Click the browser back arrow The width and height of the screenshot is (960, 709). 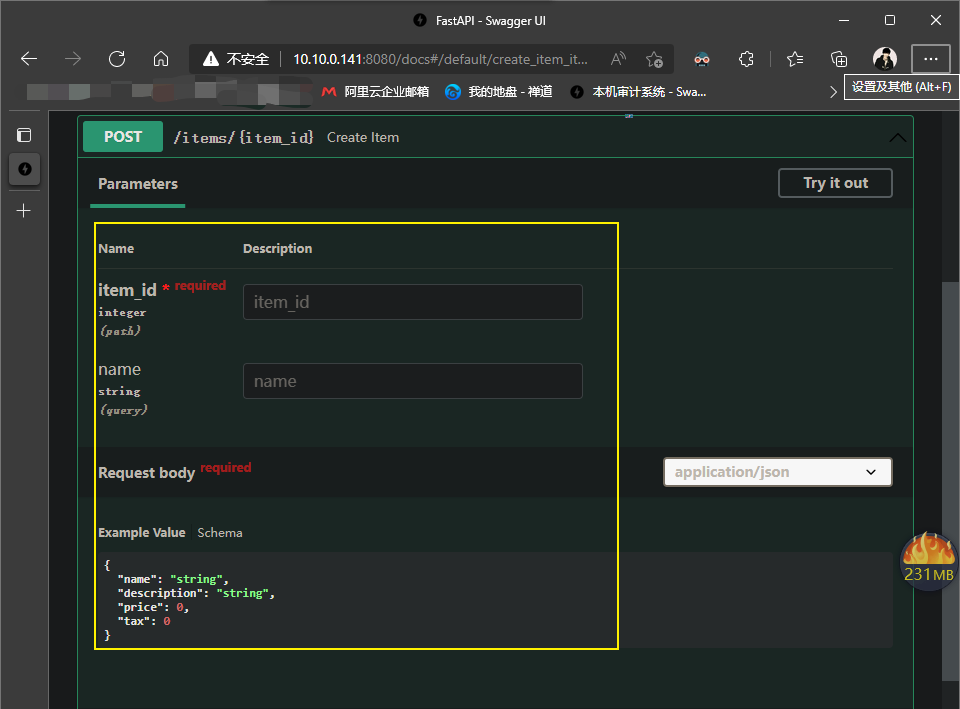click(29, 59)
